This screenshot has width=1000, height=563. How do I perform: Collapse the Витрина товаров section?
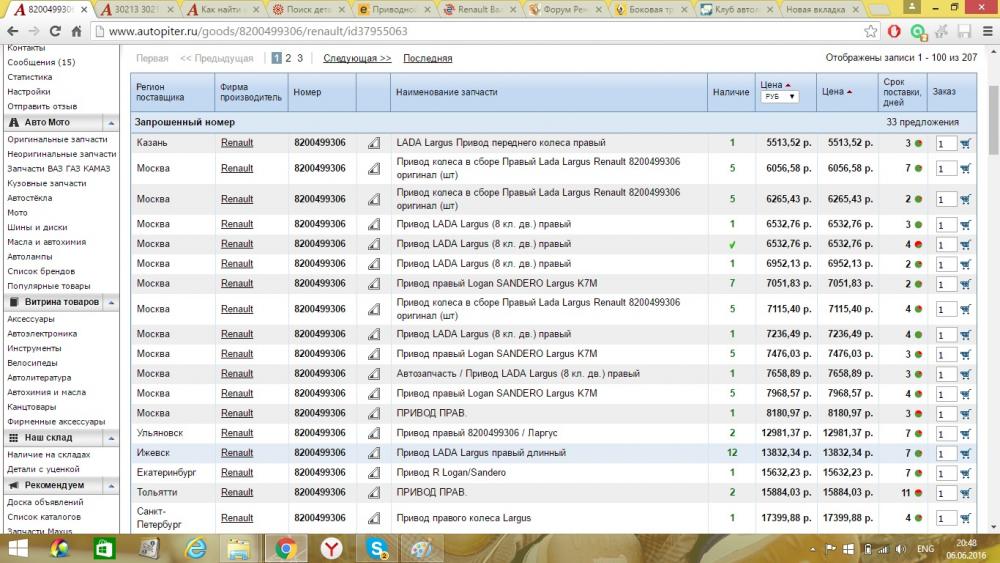tap(111, 302)
